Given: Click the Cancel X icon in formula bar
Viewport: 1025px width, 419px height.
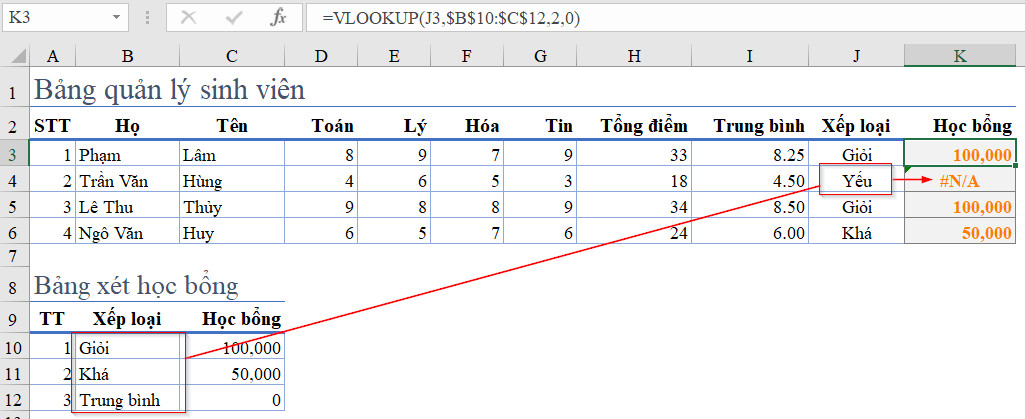Looking at the screenshot, I should [188, 18].
